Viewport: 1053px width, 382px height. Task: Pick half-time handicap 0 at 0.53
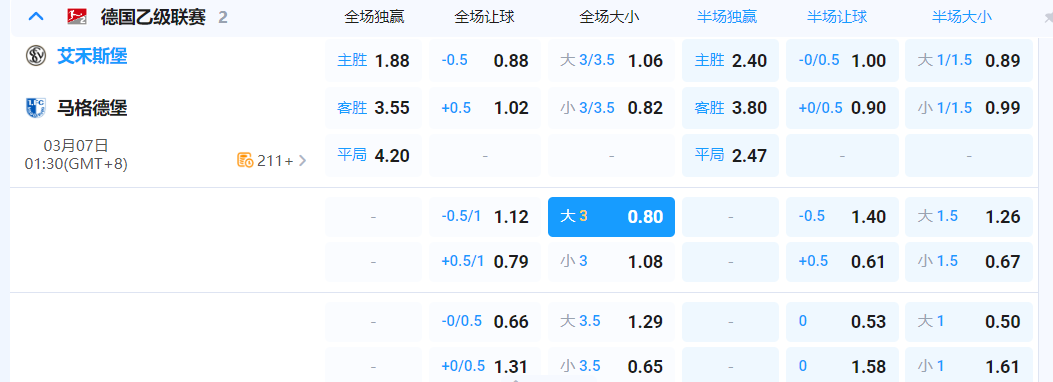click(842, 322)
